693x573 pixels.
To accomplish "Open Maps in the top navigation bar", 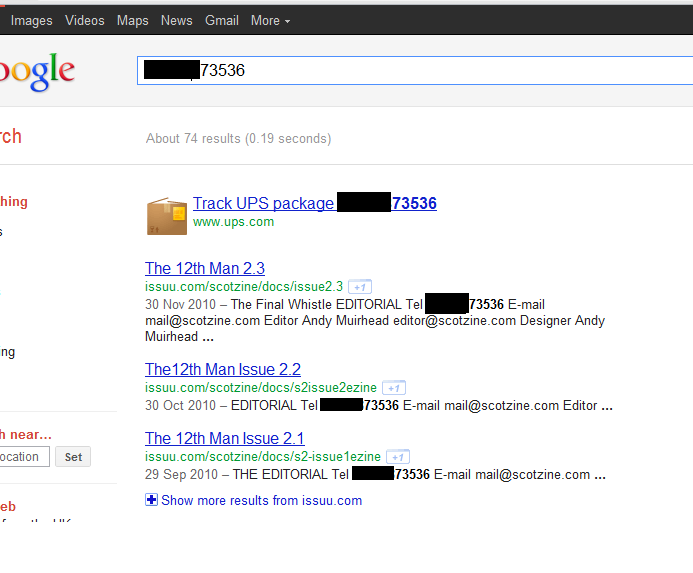I will pyautogui.click(x=133, y=20).
